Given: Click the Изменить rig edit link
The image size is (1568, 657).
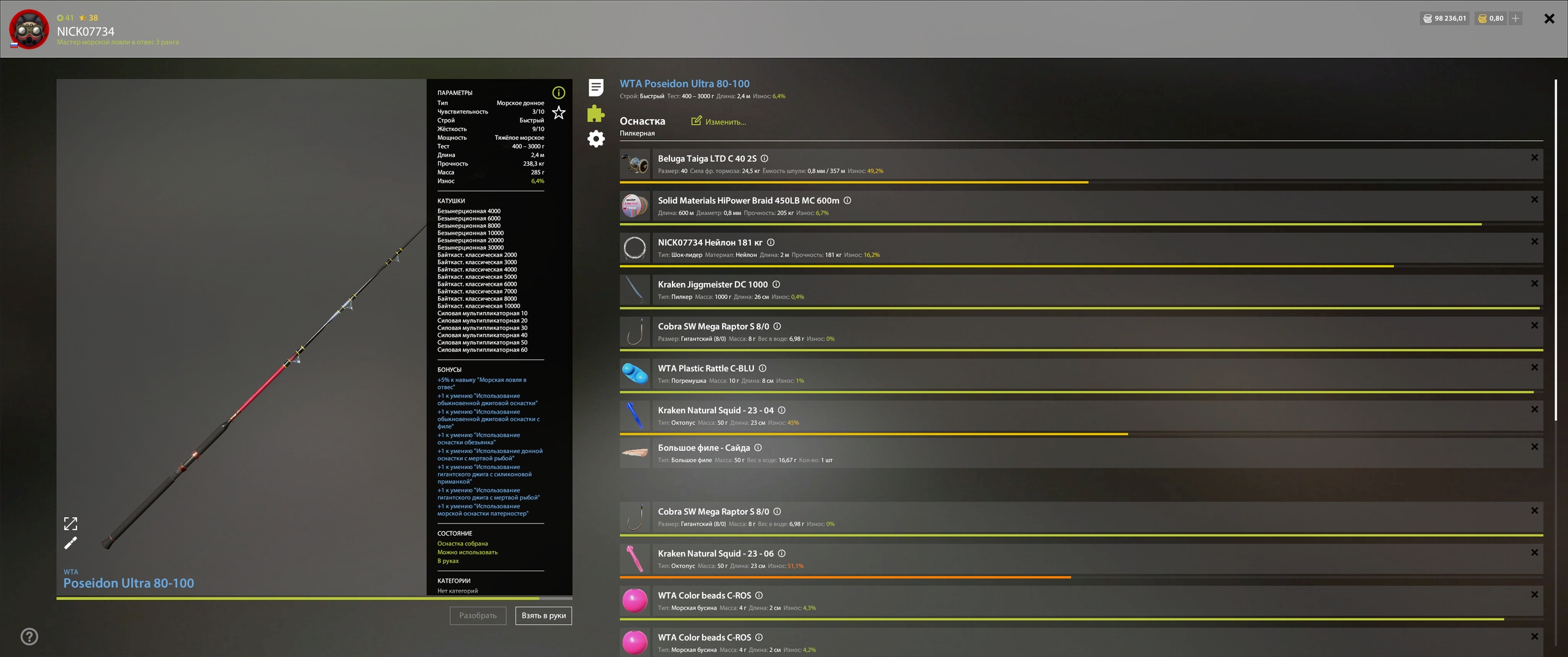Looking at the screenshot, I should click(719, 122).
